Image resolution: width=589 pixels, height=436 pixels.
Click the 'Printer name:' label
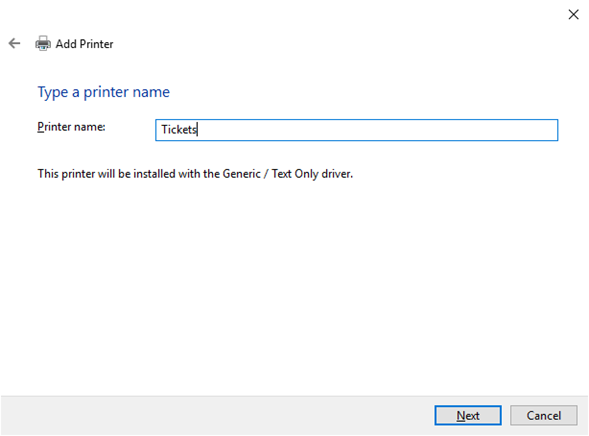[x=71, y=127]
